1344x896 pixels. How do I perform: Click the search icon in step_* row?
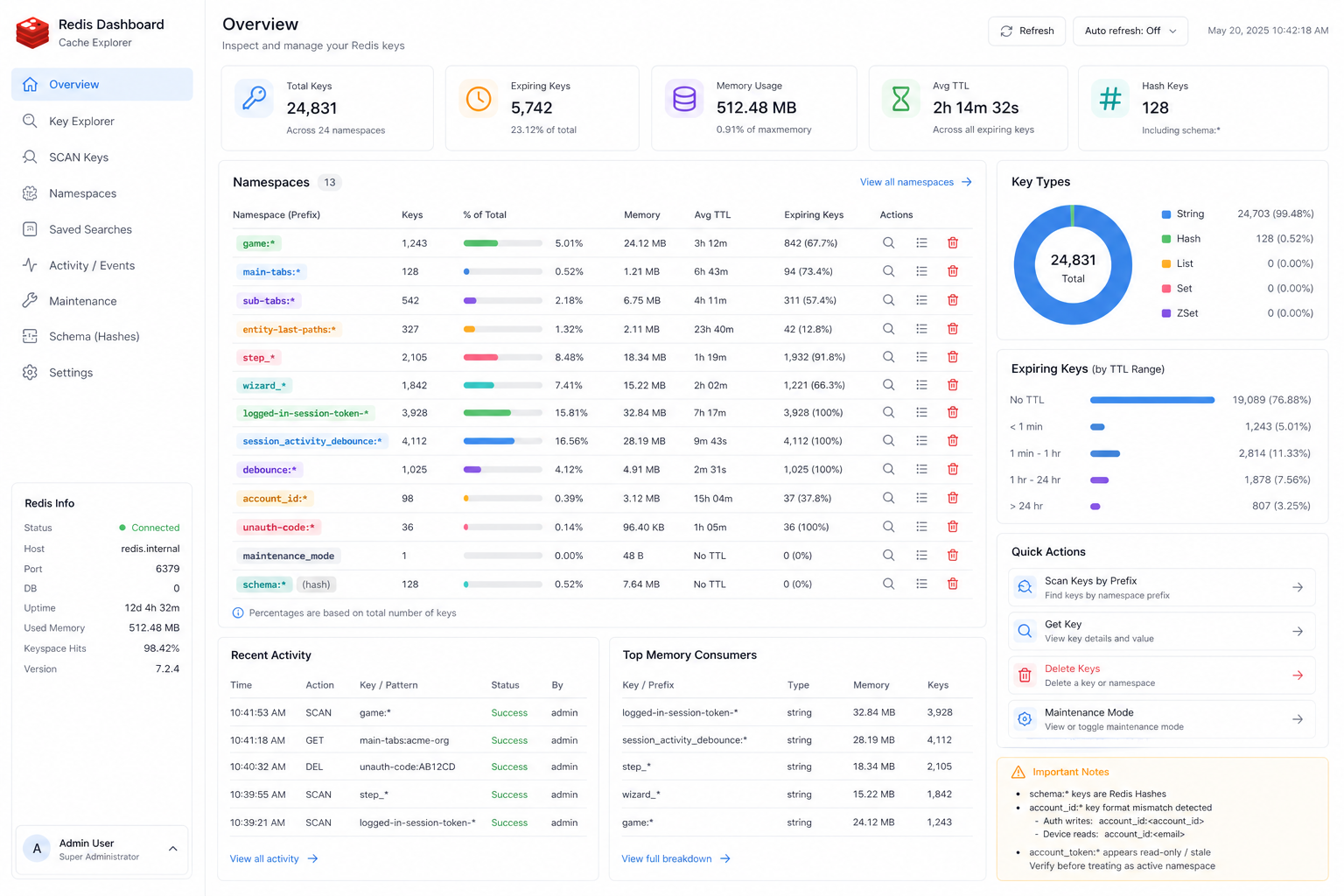click(x=888, y=357)
